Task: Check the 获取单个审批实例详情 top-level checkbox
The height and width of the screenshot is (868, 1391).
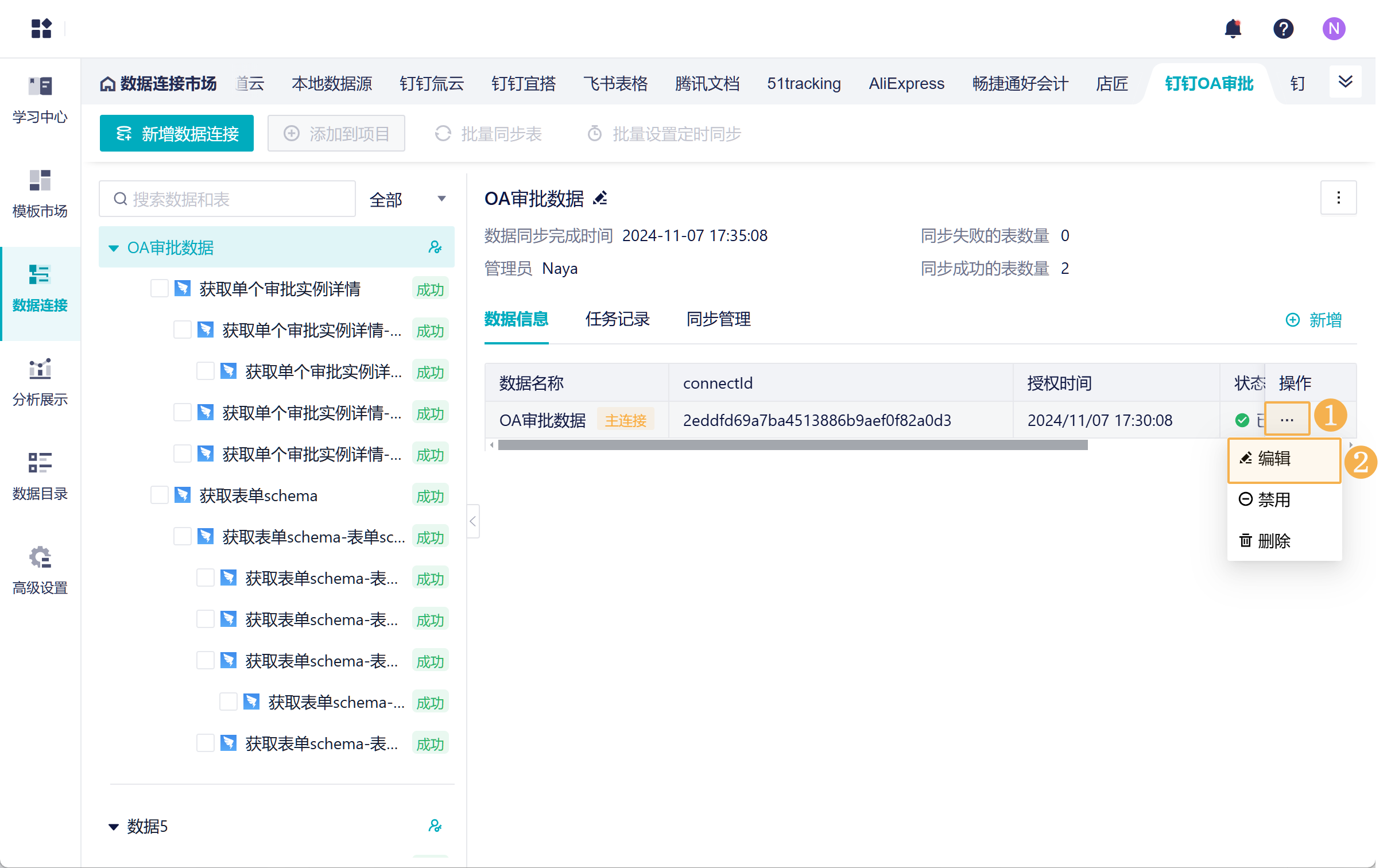Action: (x=159, y=289)
